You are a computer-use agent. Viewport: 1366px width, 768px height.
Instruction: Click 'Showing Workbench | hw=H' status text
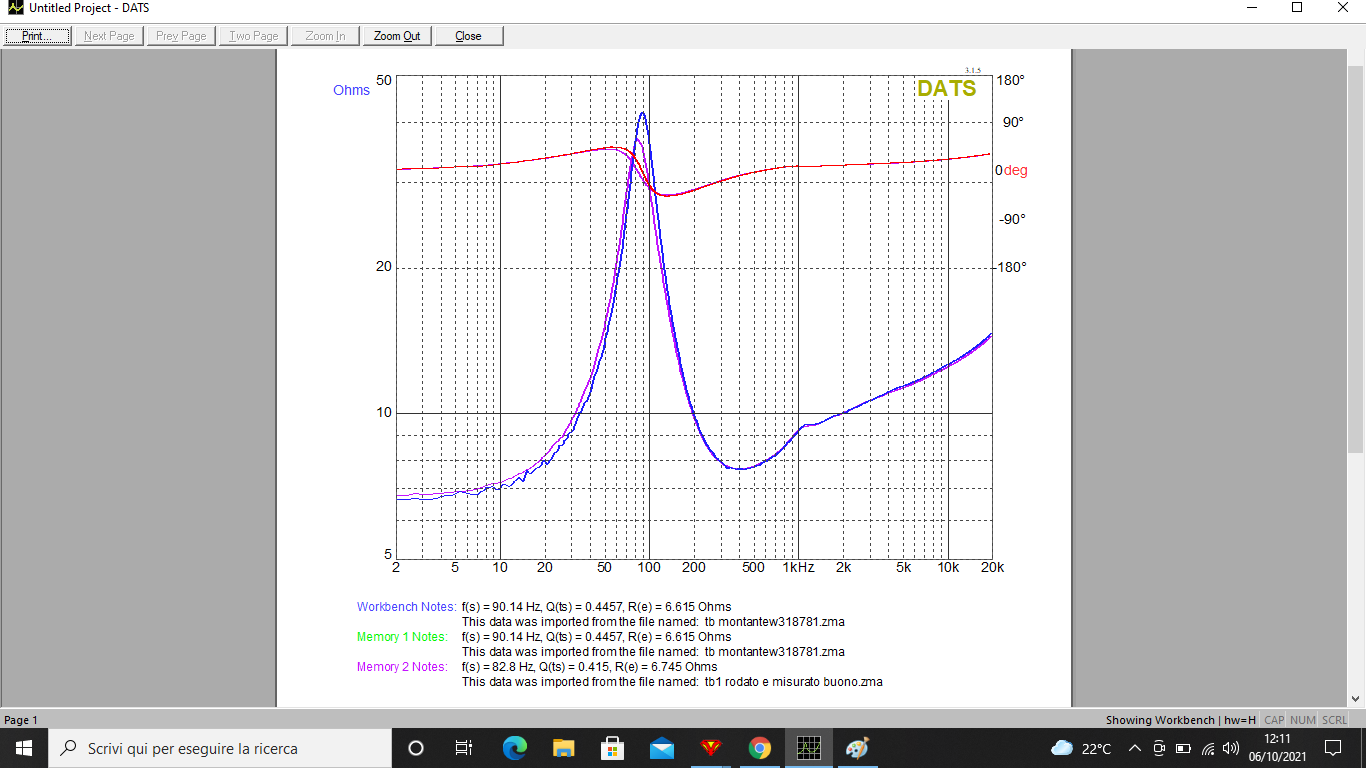coord(1180,720)
